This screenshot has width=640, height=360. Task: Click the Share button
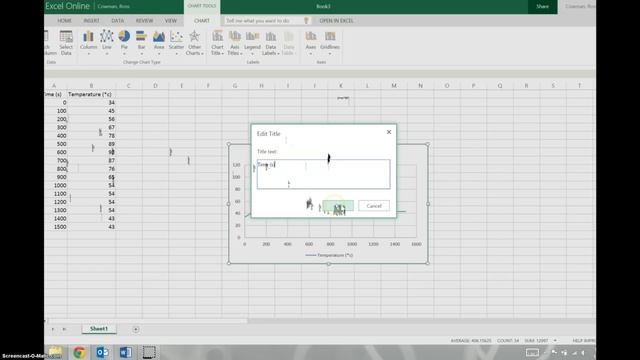click(x=542, y=7)
